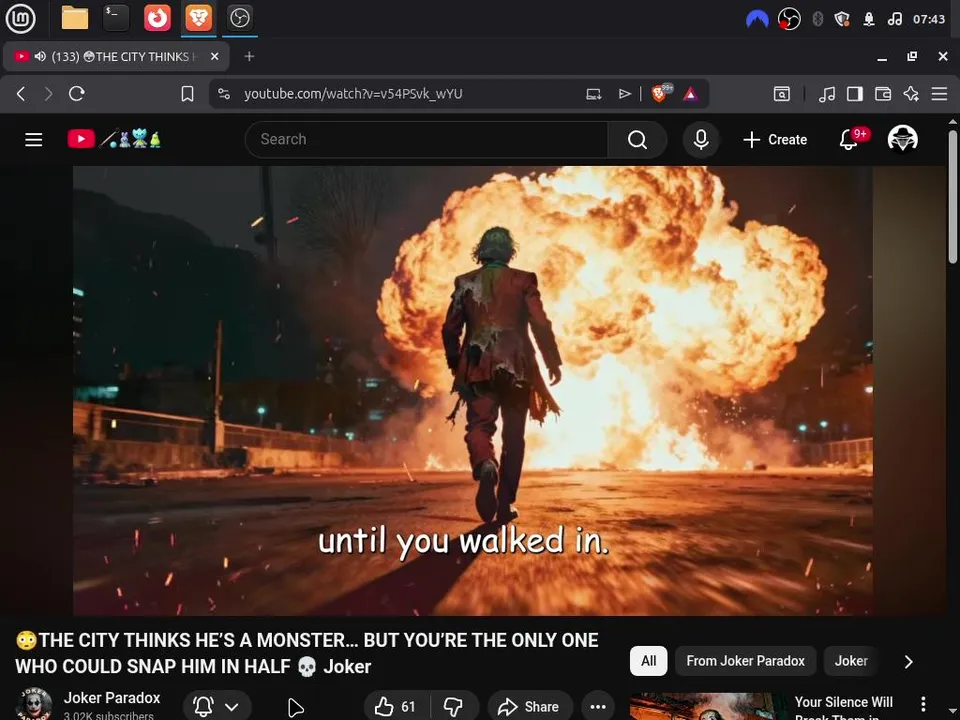Viewport: 960px width, 720px height.
Task: Click the NordVPN tray icon
Action: pyautogui.click(x=757, y=19)
